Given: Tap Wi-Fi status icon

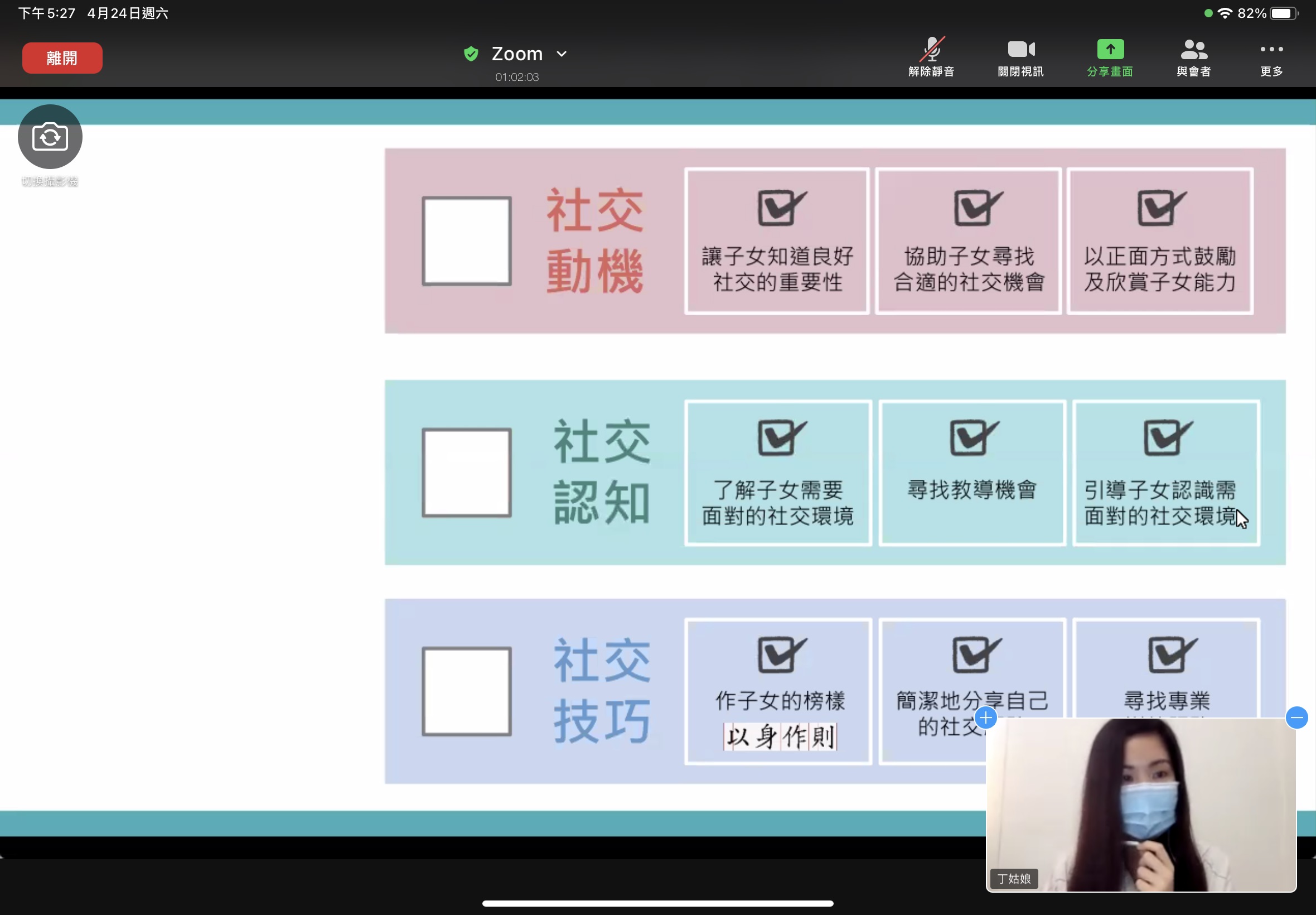Looking at the screenshot, I should click(x=1225, y=13).
